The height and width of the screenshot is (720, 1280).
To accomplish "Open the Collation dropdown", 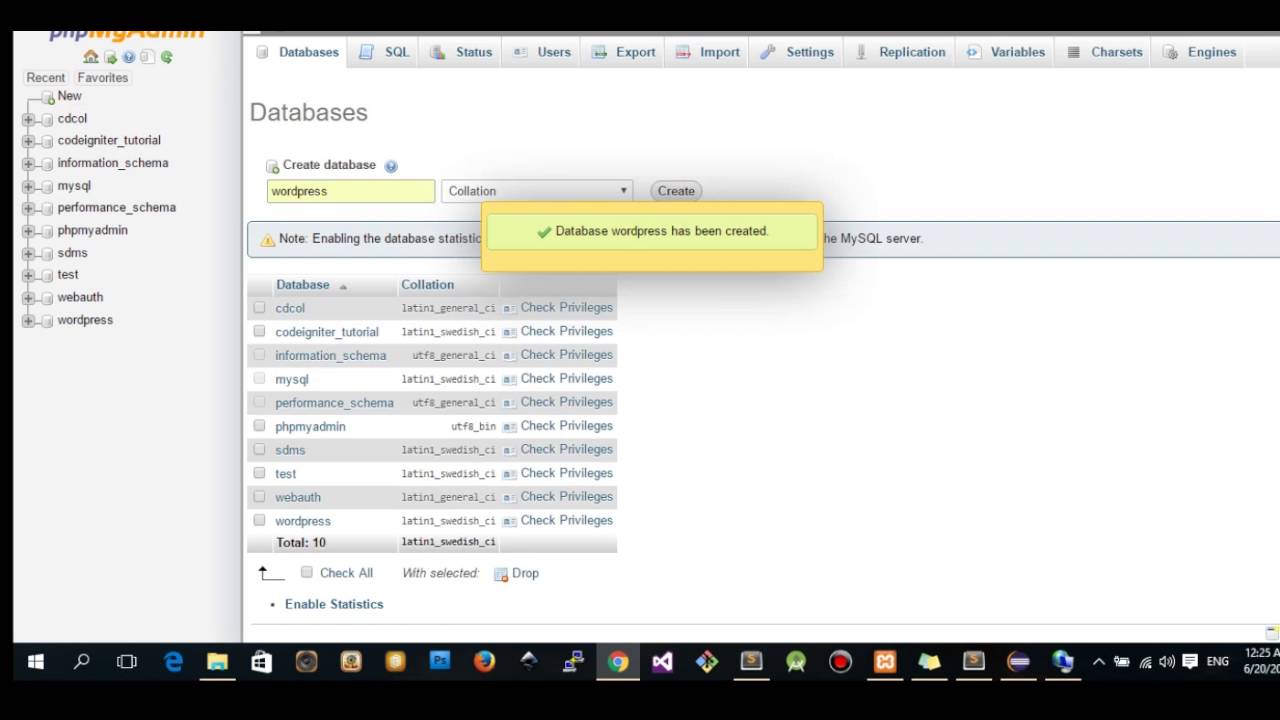I will [x=537, y=191].
